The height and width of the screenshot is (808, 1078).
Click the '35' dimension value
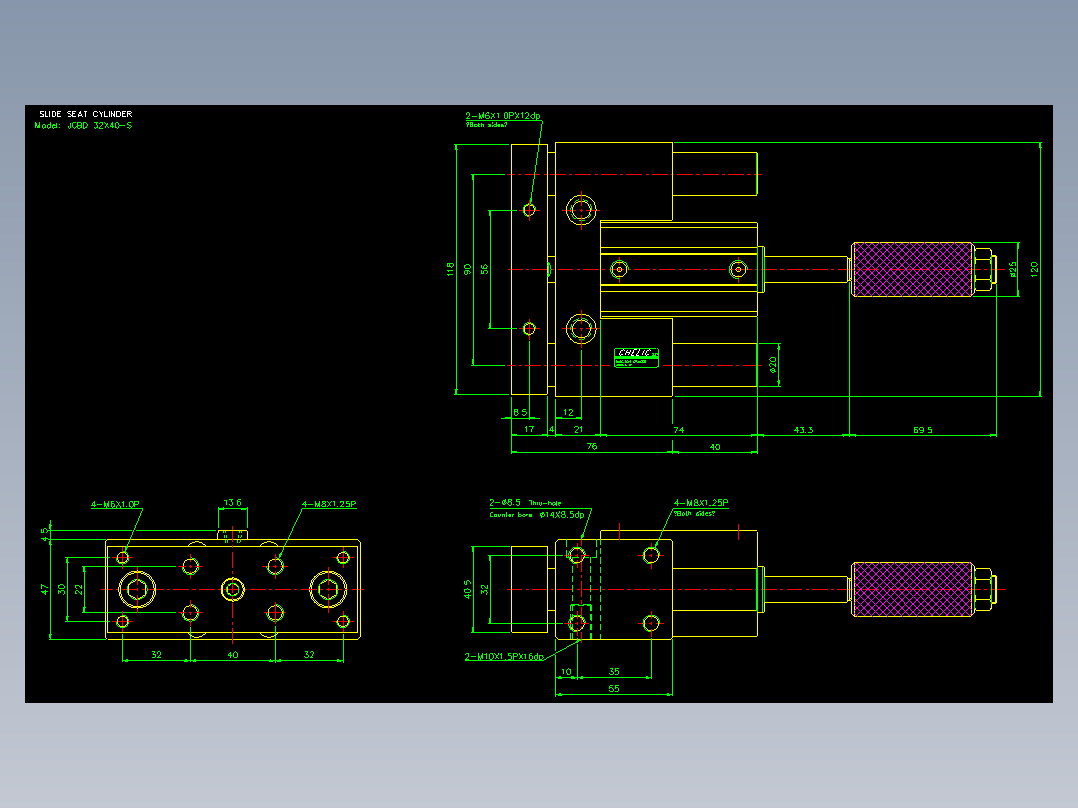click(x=615, y=671)
